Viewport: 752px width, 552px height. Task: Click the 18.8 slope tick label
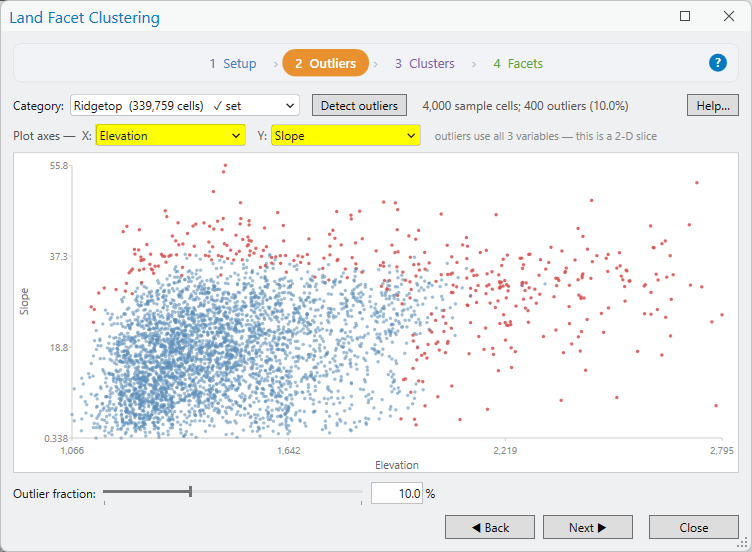click(x=59, y=348)
